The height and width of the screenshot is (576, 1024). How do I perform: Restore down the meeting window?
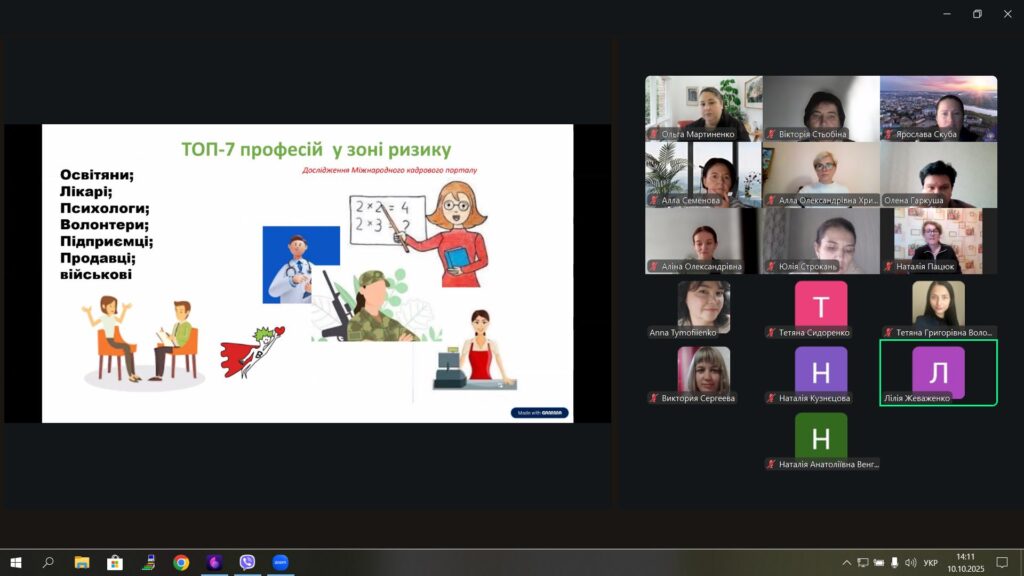click(x=977, y=14)
